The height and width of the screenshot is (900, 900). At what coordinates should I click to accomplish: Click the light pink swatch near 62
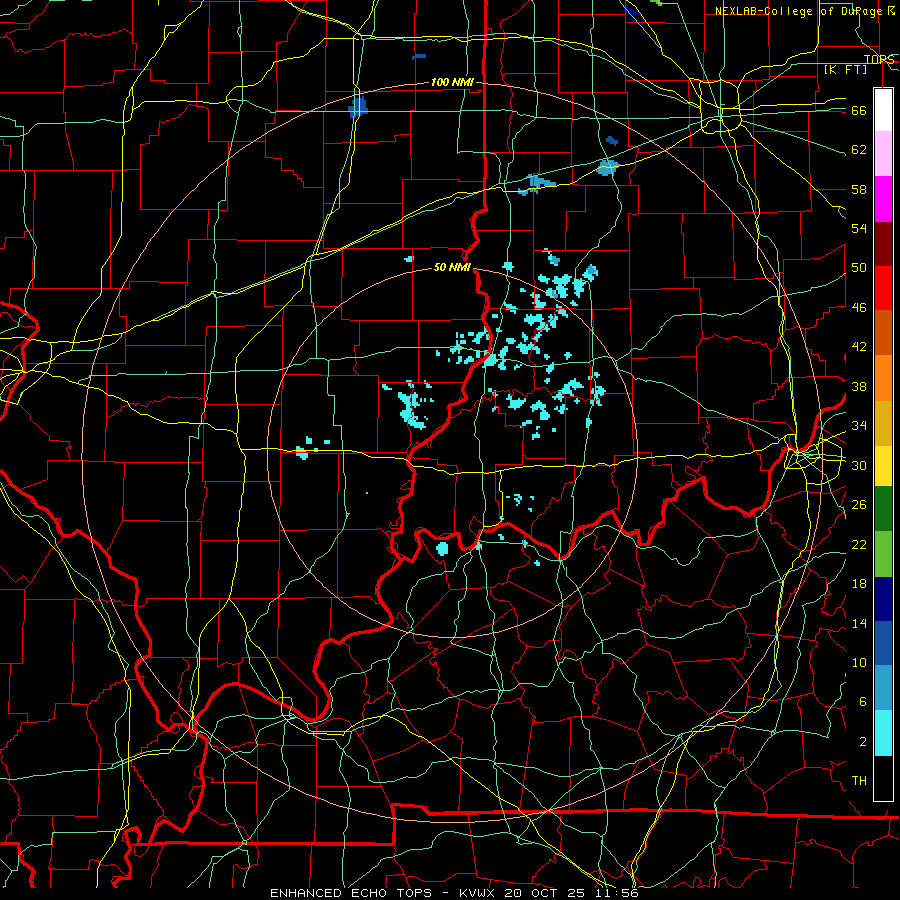coord(883,154)
